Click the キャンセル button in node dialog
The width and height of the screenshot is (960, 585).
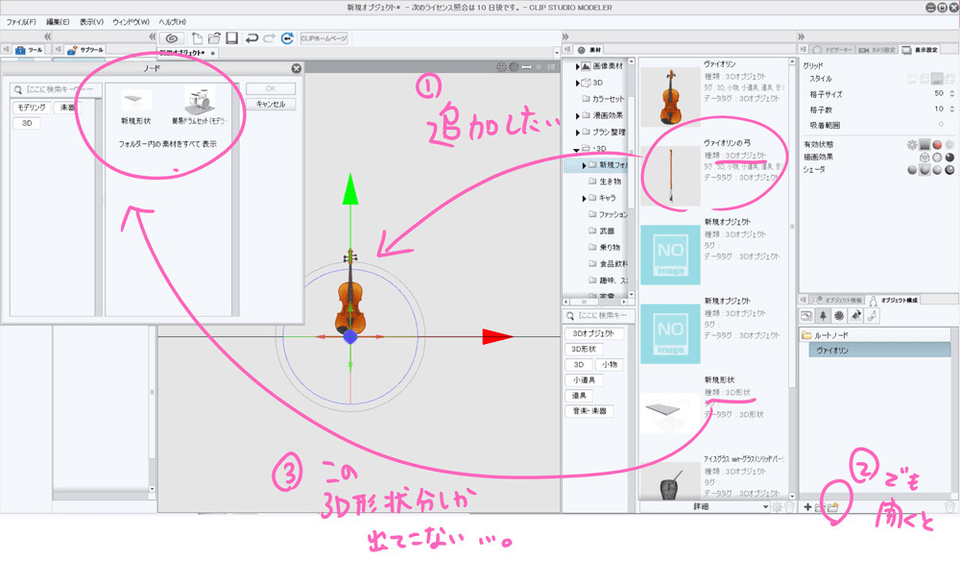point(271,104)
